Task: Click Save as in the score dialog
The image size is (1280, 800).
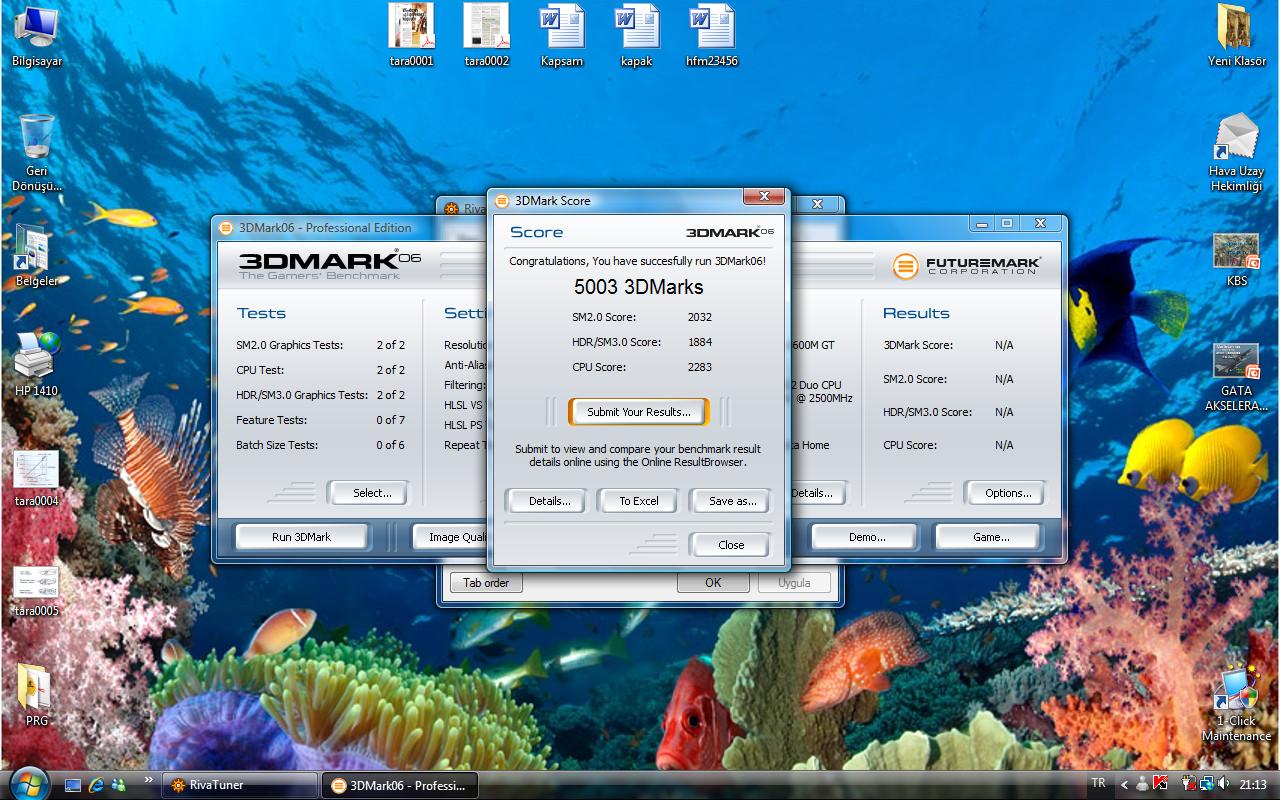Action: tap(732, 501)
